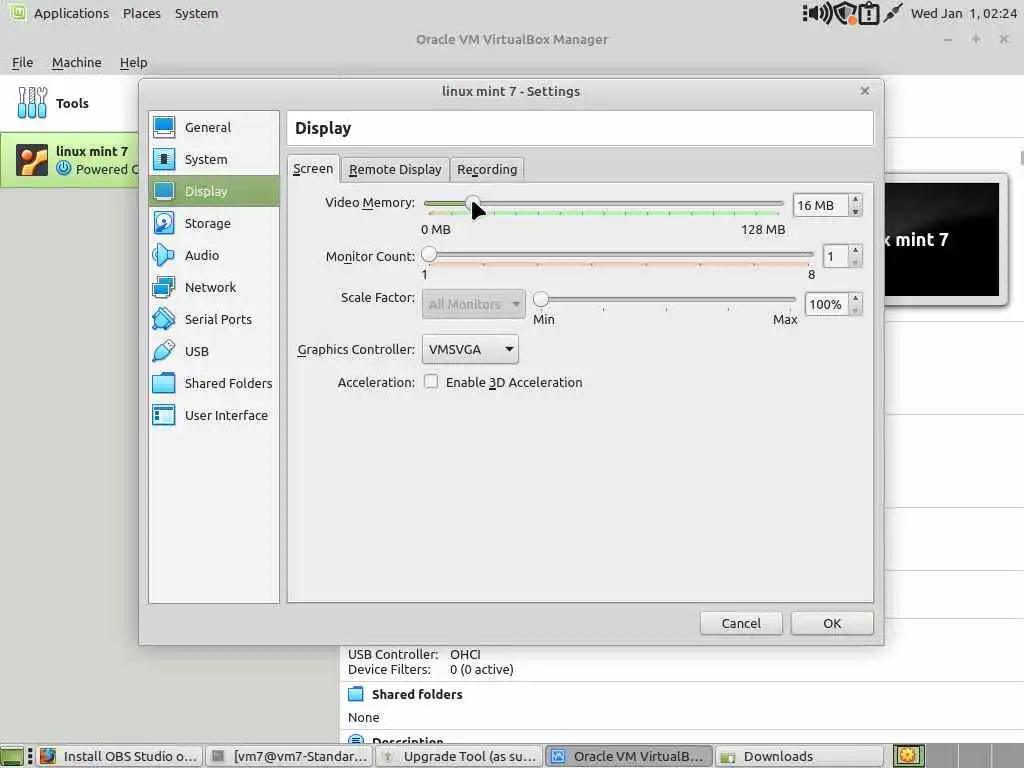The width and height of the screenshot is (1024, 768).
Task: Open the Help menu
Action: coord(133,62)
